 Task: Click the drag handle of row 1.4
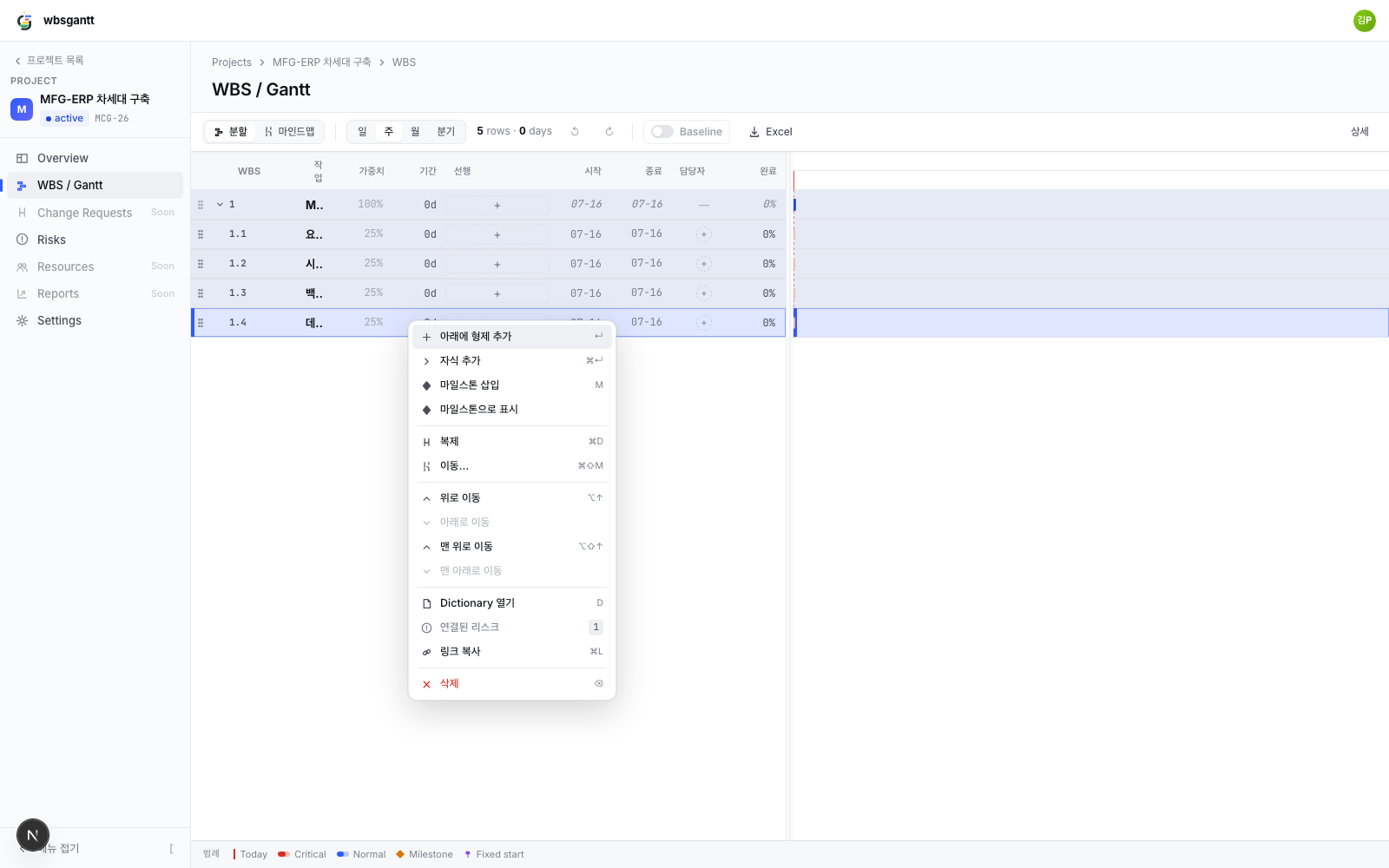pos(201,323)
